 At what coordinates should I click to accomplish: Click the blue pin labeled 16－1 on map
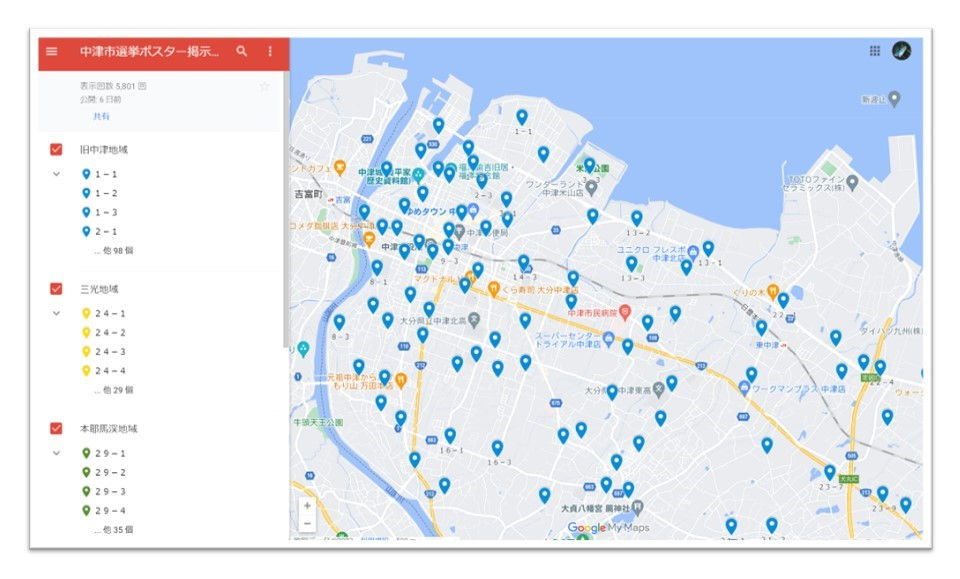tap(450, 435)
